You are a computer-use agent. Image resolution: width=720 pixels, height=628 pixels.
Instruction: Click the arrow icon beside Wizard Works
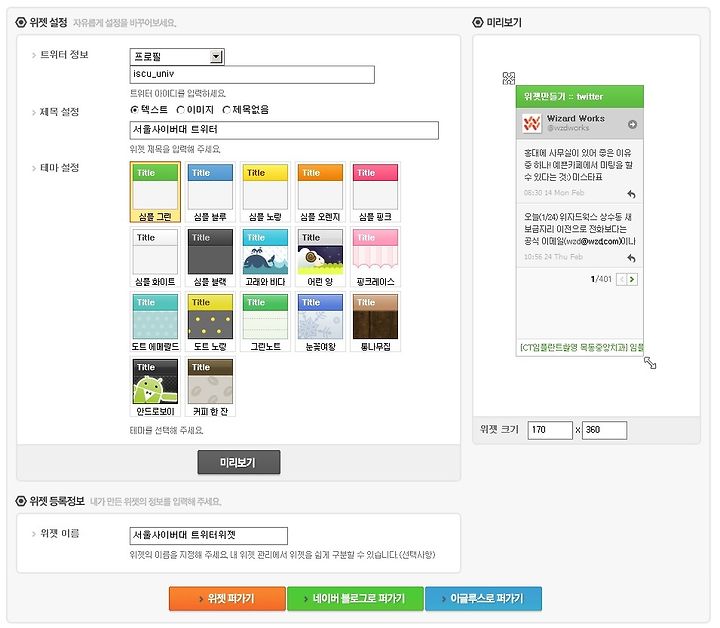coord(632,124)
